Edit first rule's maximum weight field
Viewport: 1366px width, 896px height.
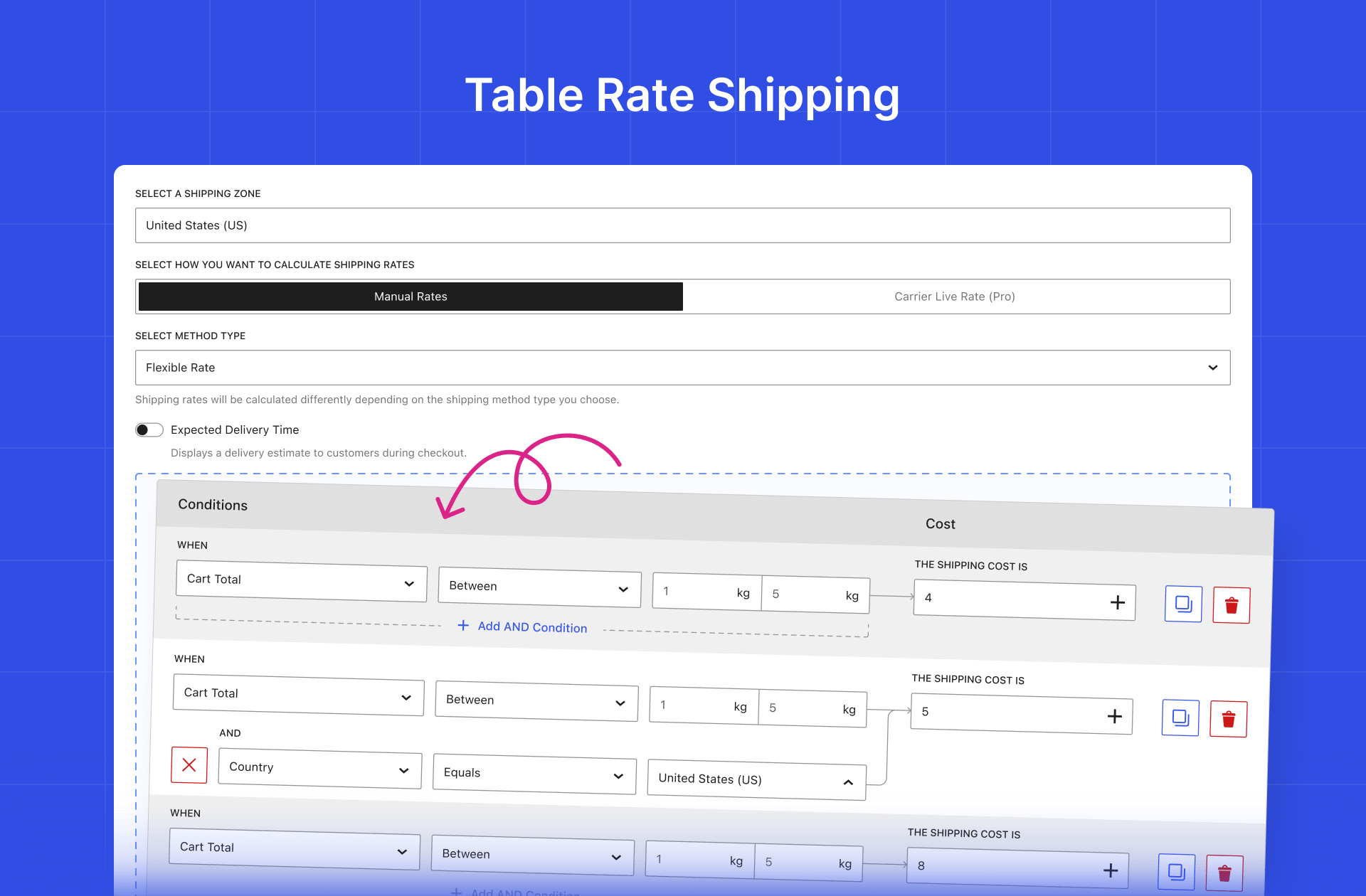[815, 594]
